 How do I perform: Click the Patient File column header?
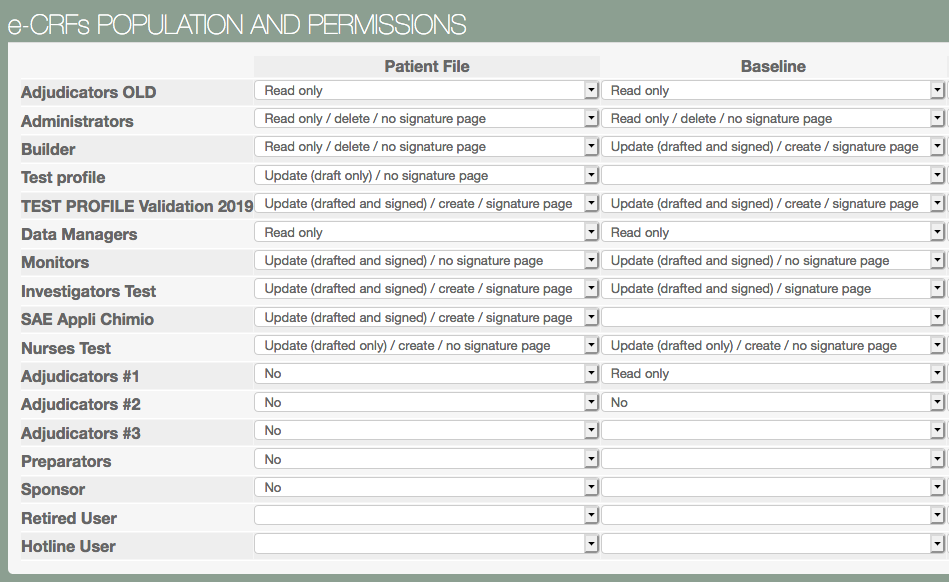pos(427,66)
